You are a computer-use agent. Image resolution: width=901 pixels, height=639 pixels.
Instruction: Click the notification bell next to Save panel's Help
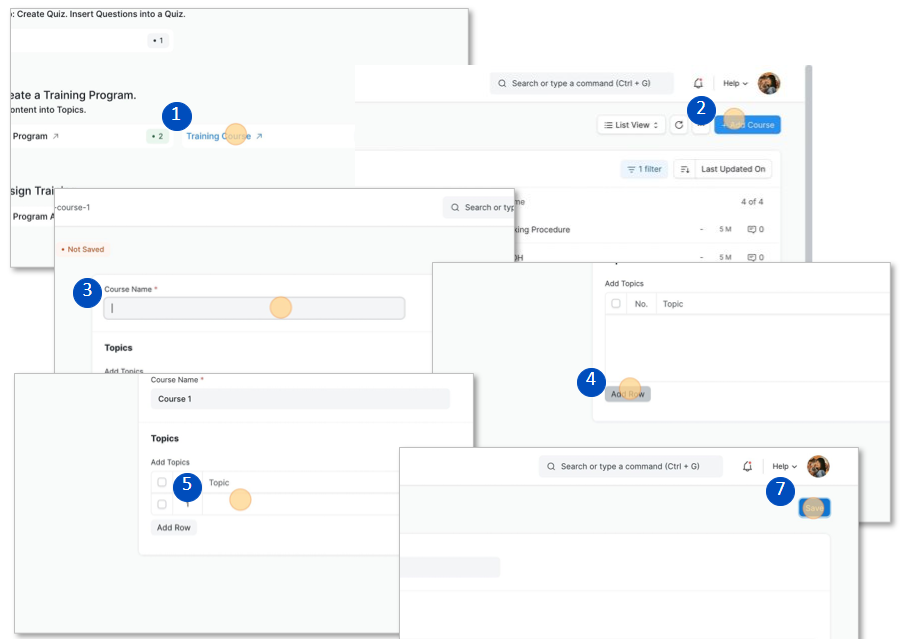point(747,466)
